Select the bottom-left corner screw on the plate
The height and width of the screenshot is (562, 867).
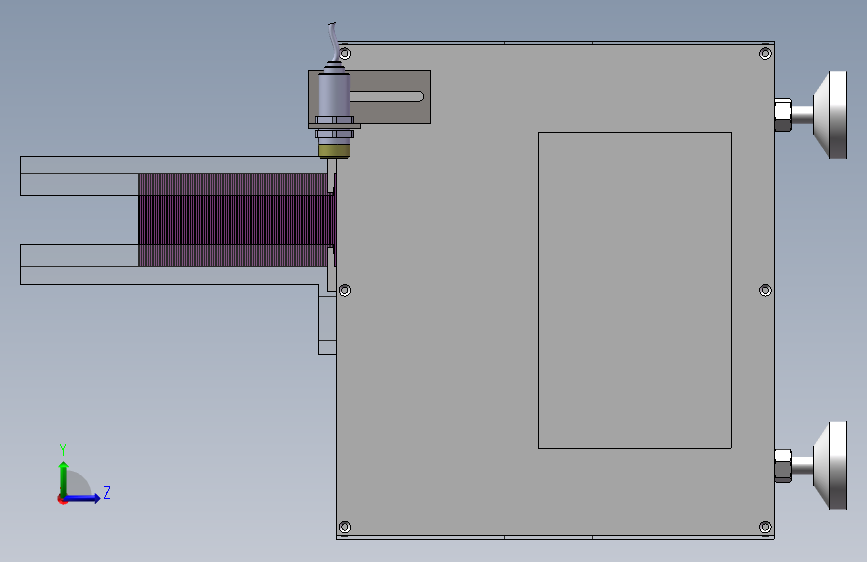coord(344,527)
